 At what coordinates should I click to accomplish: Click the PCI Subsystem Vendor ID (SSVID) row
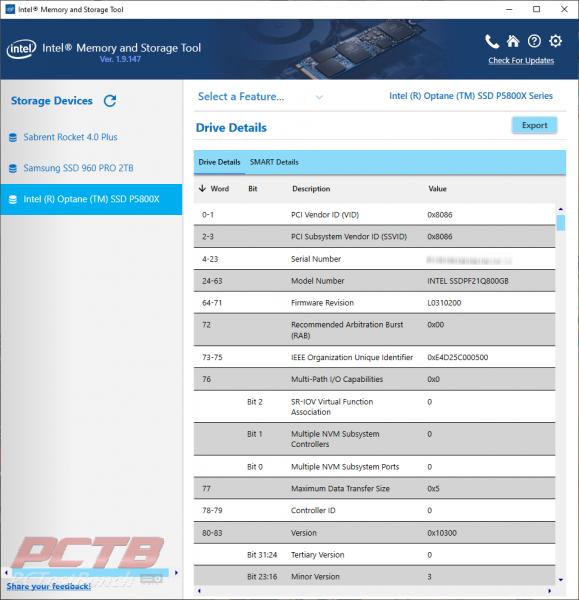(374, 236)
